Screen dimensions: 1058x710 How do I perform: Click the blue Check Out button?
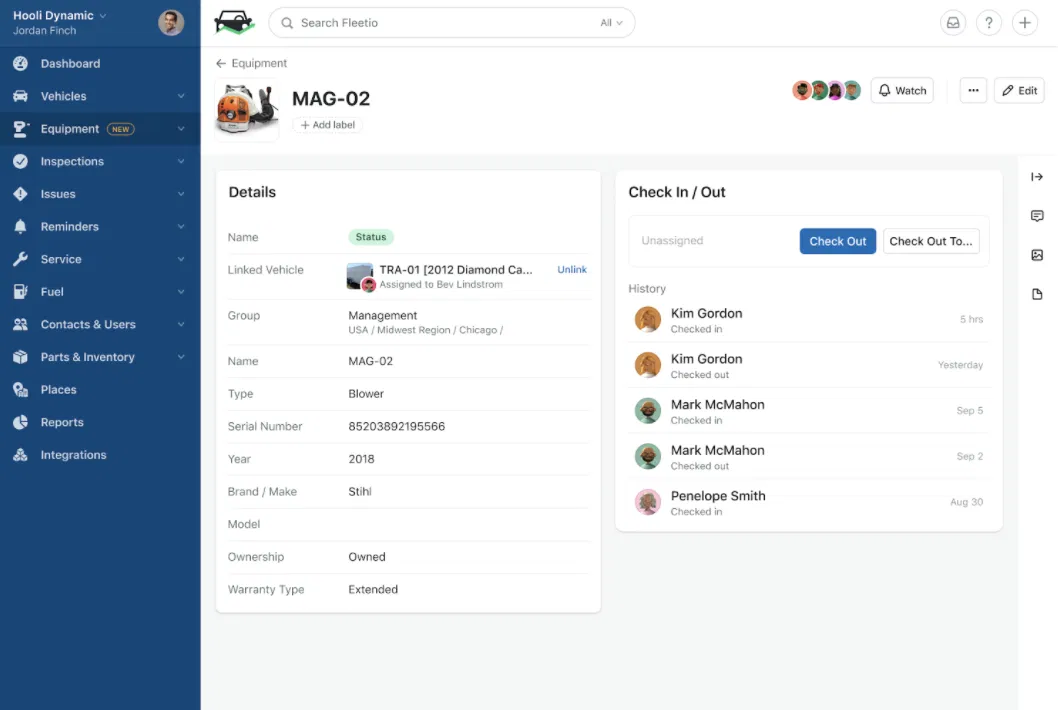coord(837,241)
